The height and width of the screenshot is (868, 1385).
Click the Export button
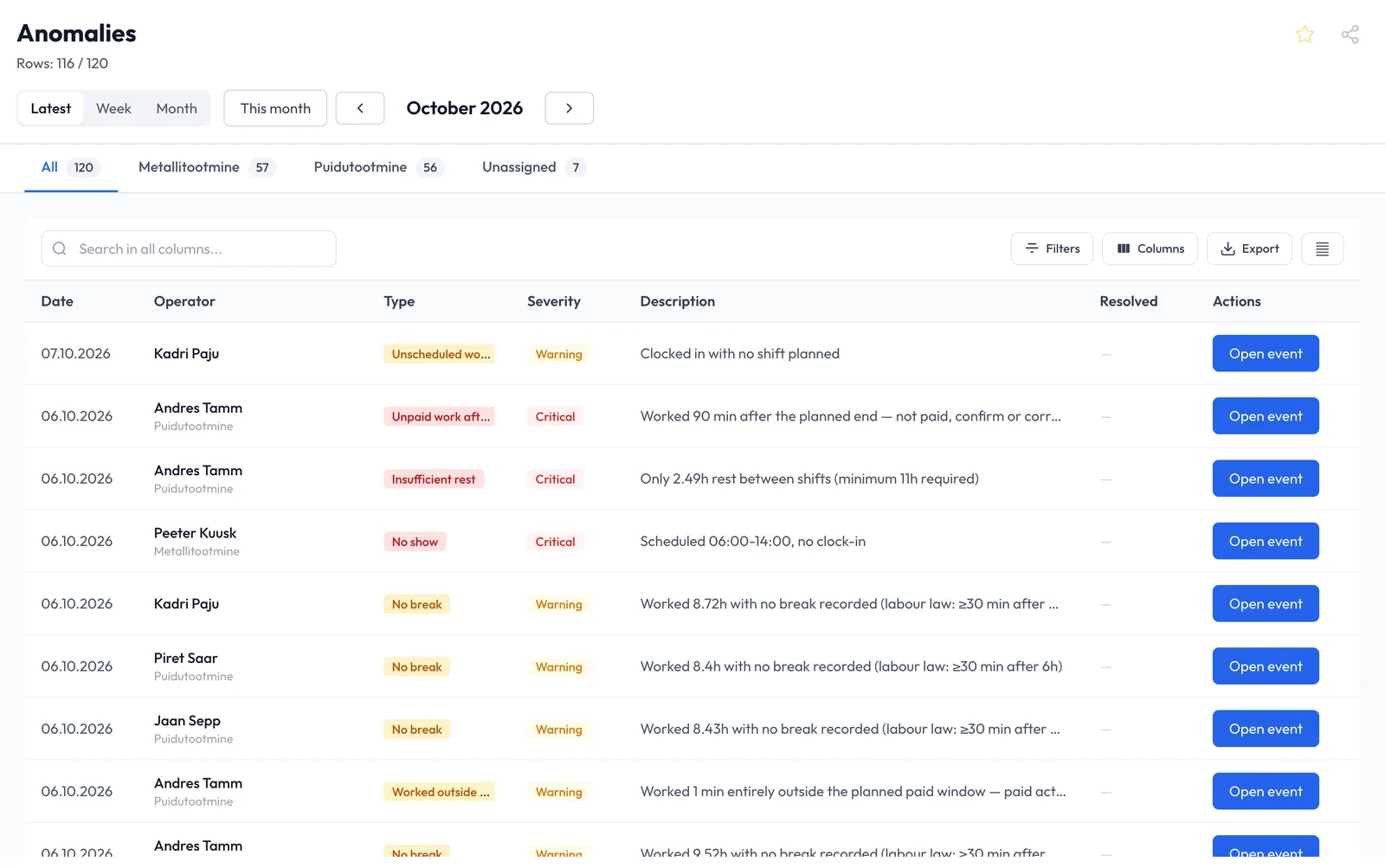[x=1249, y=249]
